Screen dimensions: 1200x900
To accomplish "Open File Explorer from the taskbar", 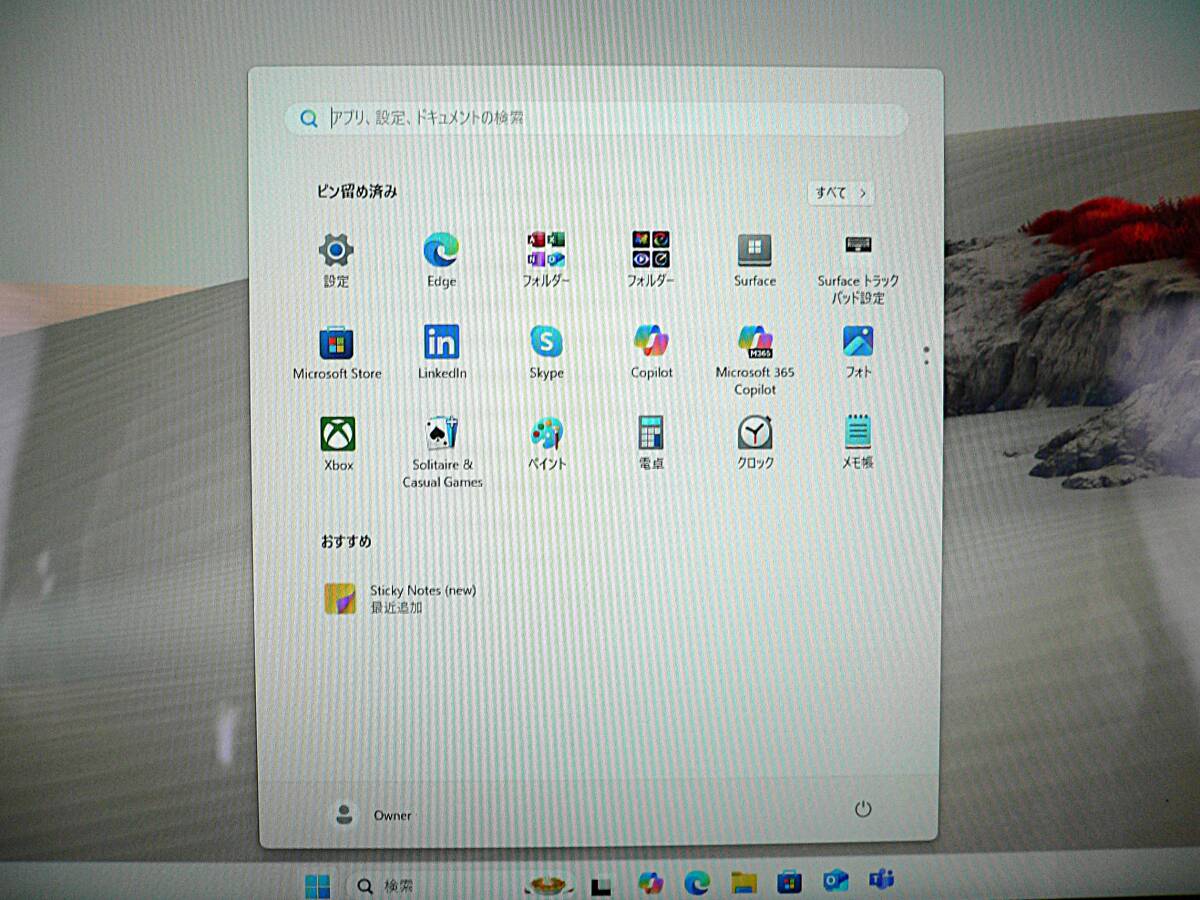I will click(743, 882).
